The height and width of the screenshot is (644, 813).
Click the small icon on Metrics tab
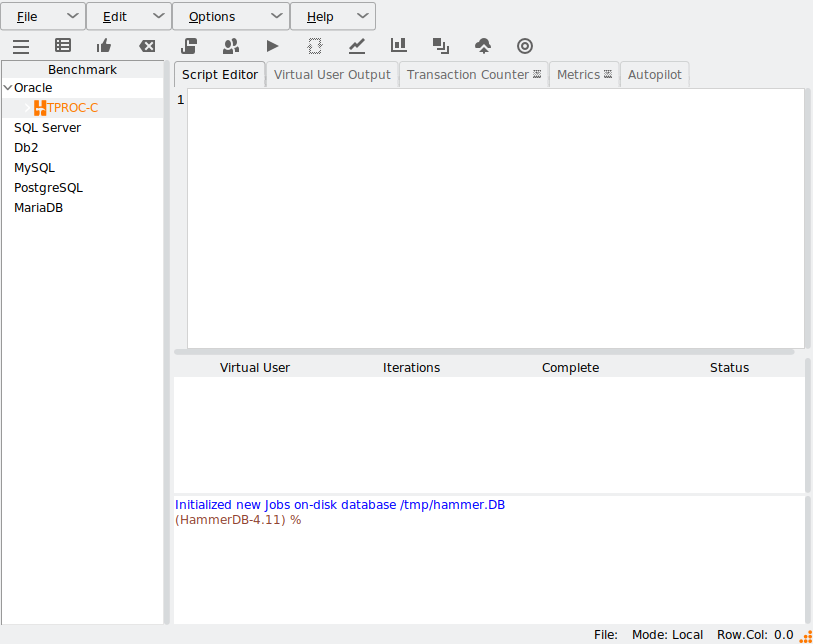(608, 74)
